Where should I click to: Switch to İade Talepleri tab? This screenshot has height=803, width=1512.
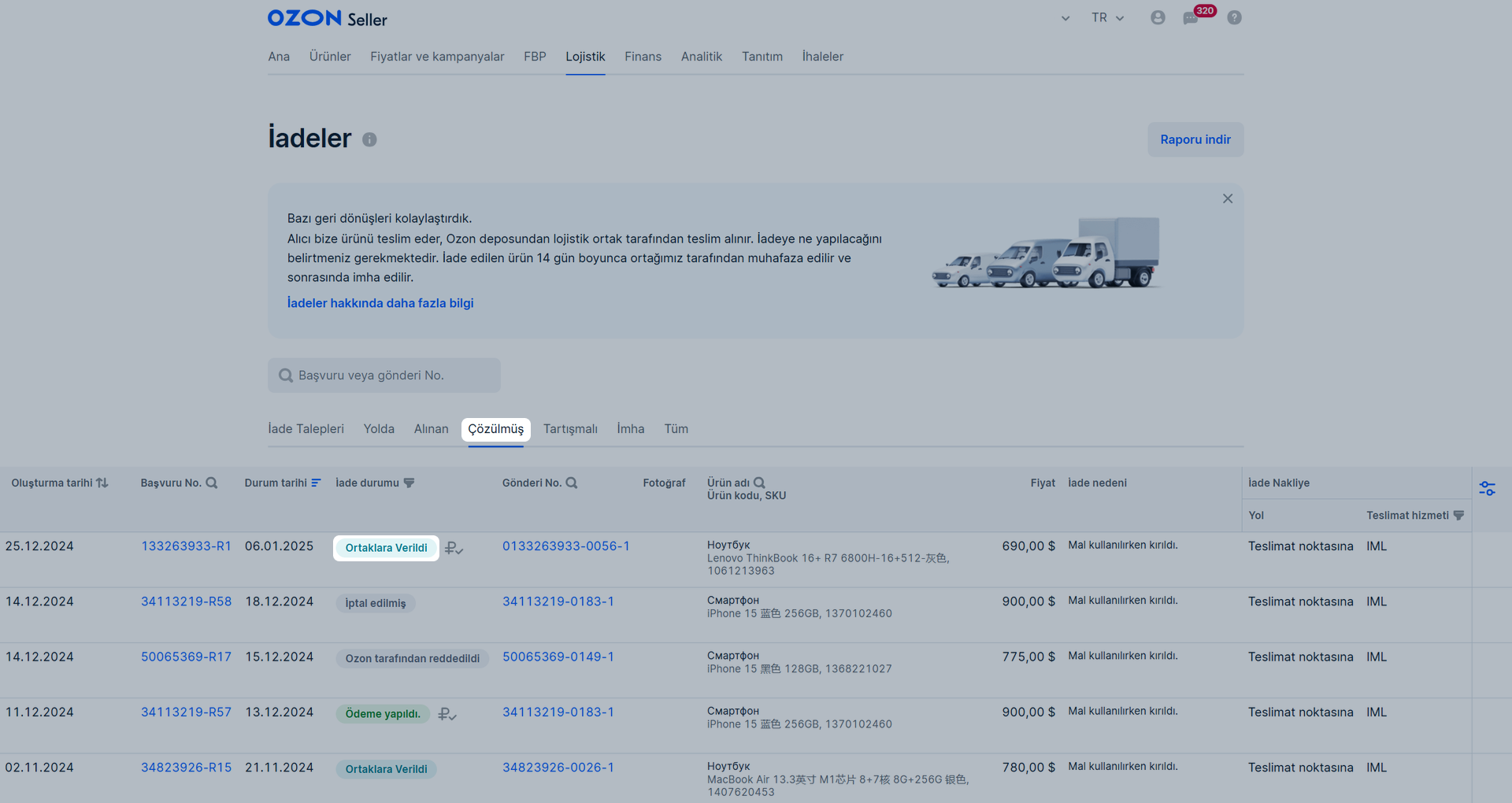(x=306, y=429)
